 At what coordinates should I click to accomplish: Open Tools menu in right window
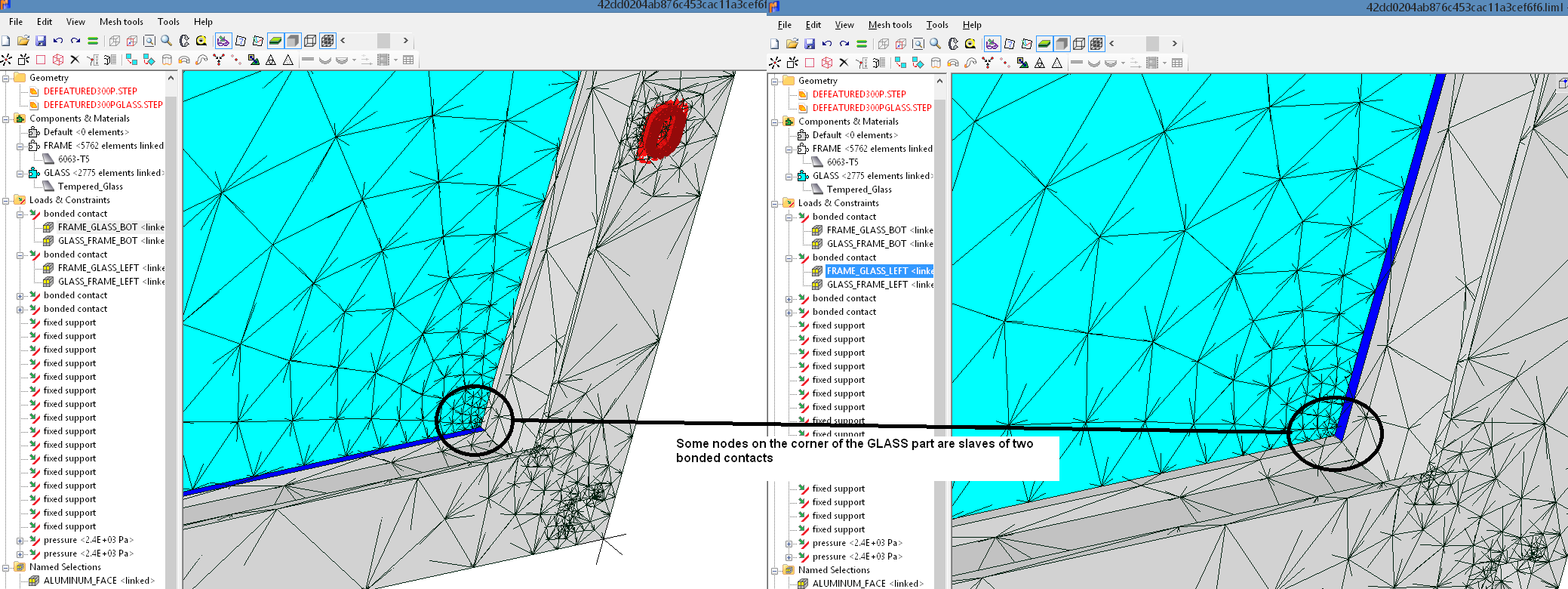click(936, 25)
